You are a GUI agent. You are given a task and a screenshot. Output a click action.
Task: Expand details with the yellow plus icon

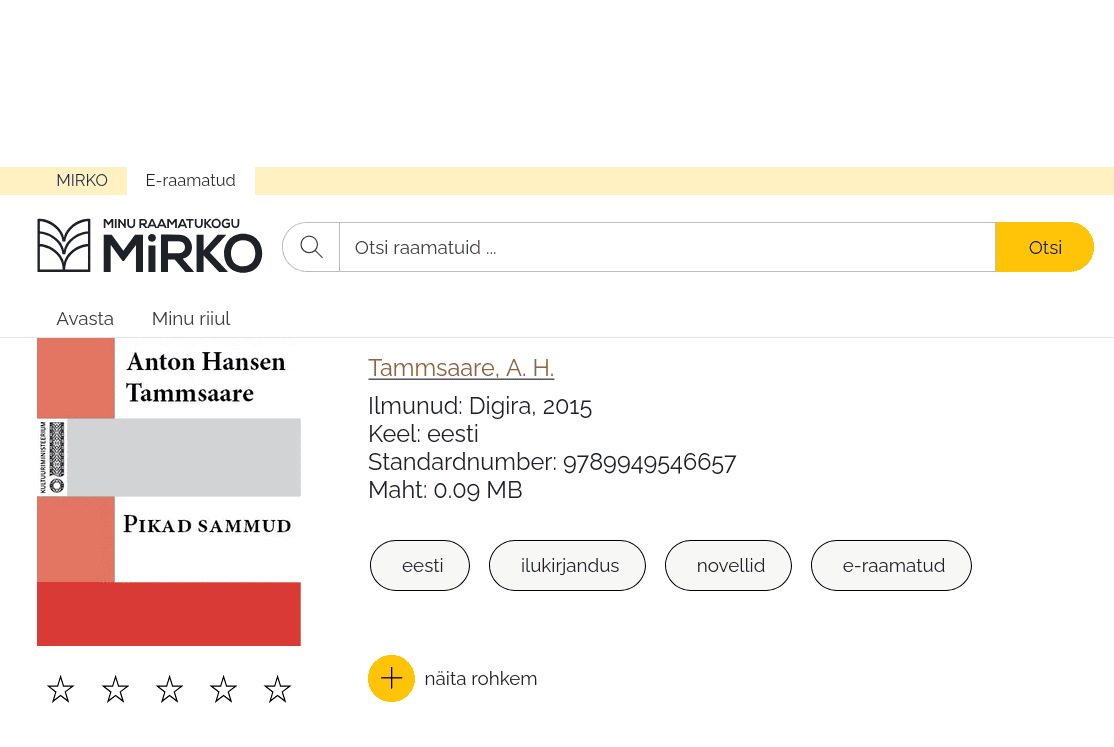tap(391, 678)
